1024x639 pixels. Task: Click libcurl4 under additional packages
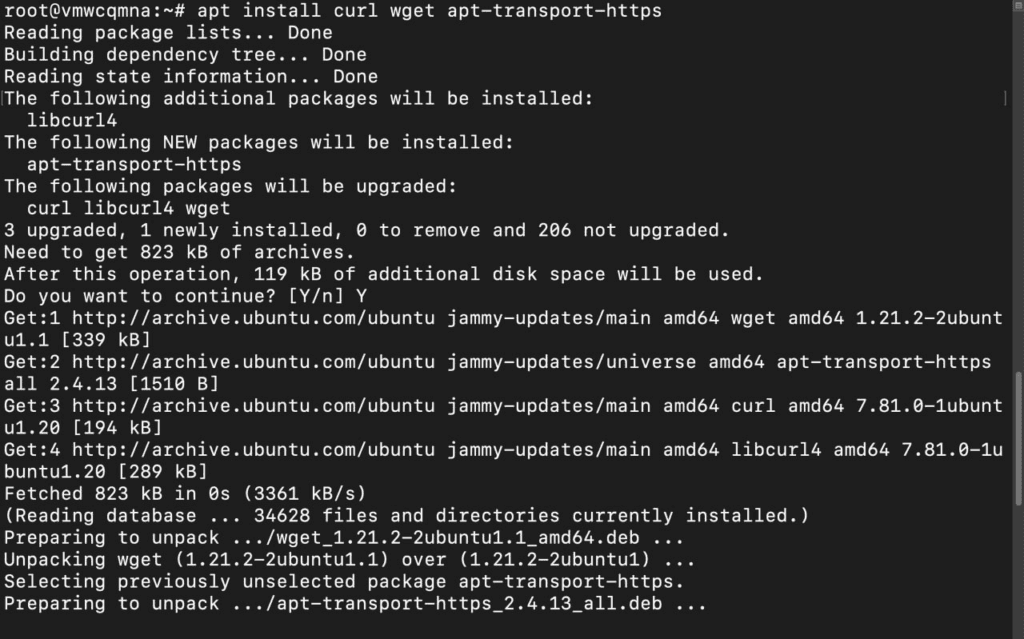72,121
